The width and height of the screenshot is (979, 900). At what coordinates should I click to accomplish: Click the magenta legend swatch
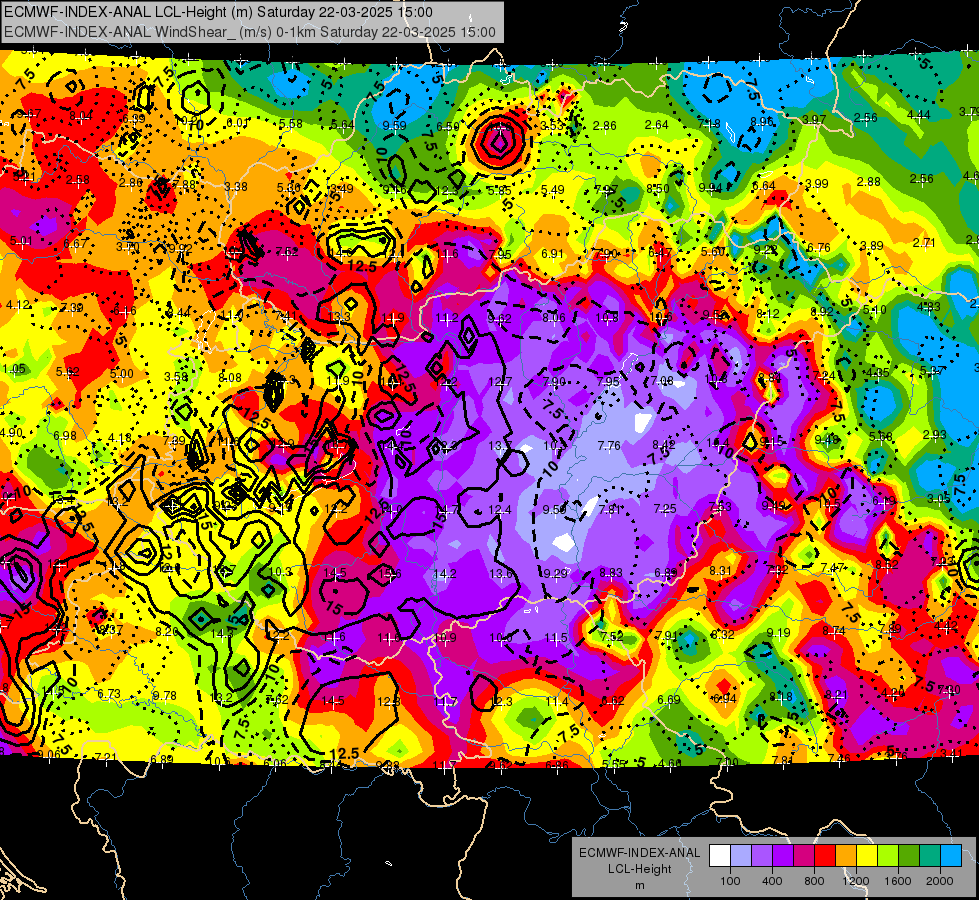point(804,856)
